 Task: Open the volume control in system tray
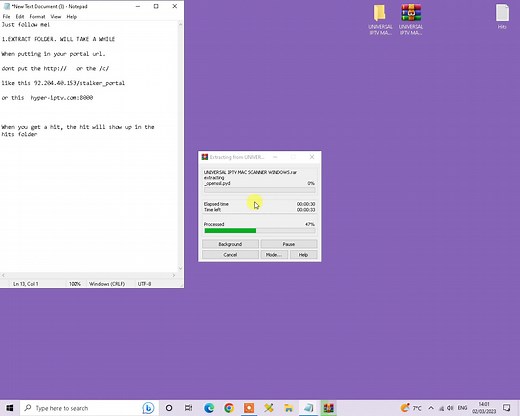tap(450, 408)
